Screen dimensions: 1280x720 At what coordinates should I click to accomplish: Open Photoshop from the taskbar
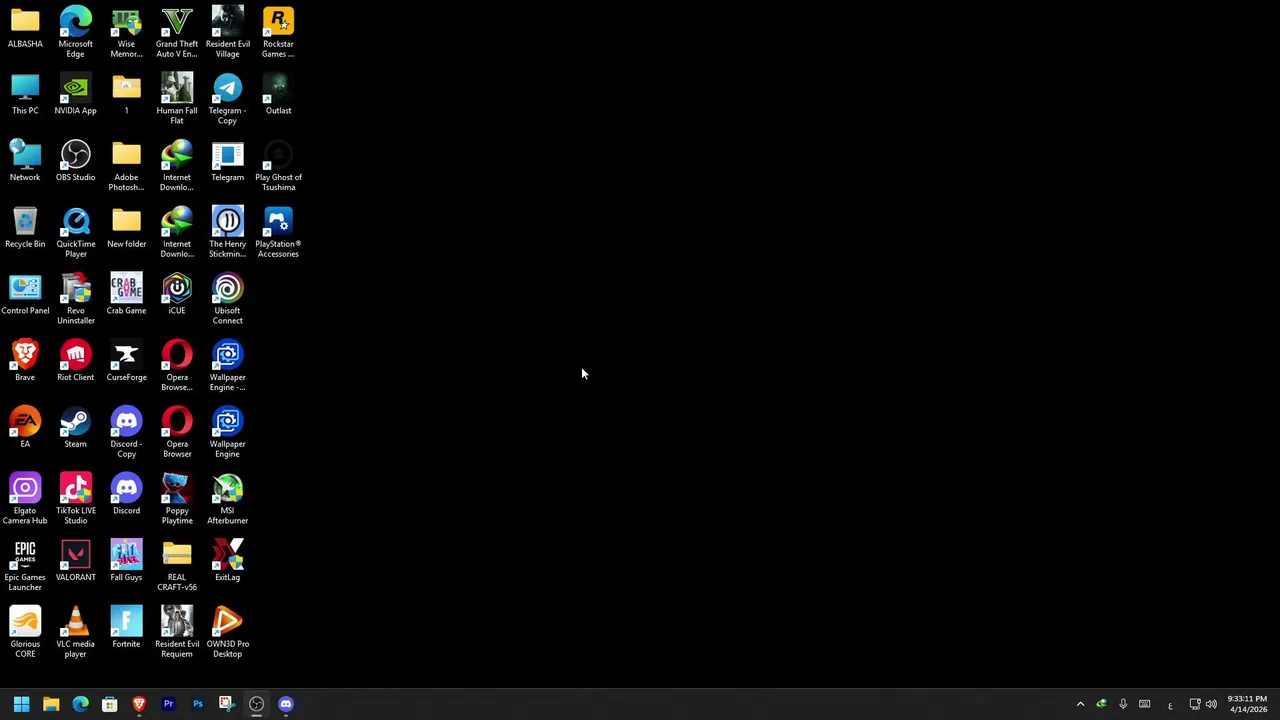198,704
